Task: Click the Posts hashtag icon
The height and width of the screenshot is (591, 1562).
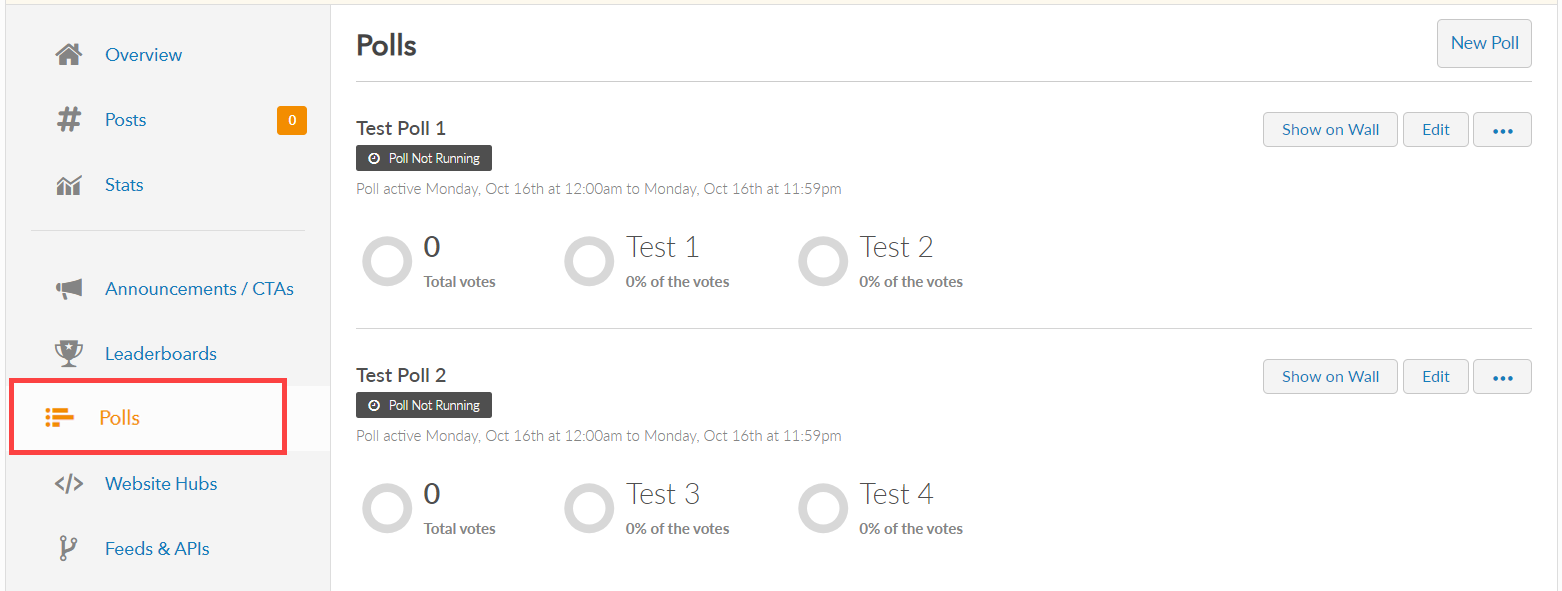Action: pyautogui.click(x=68, y=120)
